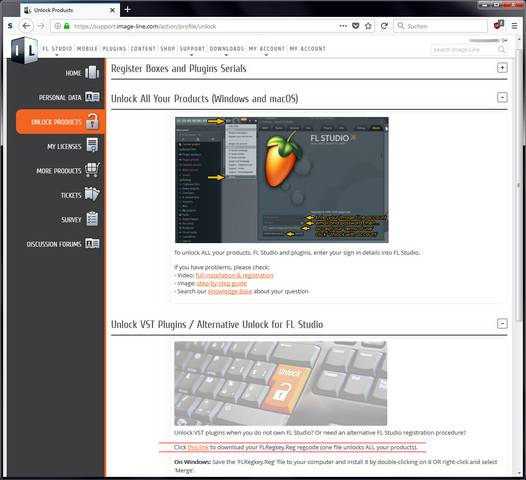Show site security green padlock info
The image size is (526, 480).
click(67, 26)
